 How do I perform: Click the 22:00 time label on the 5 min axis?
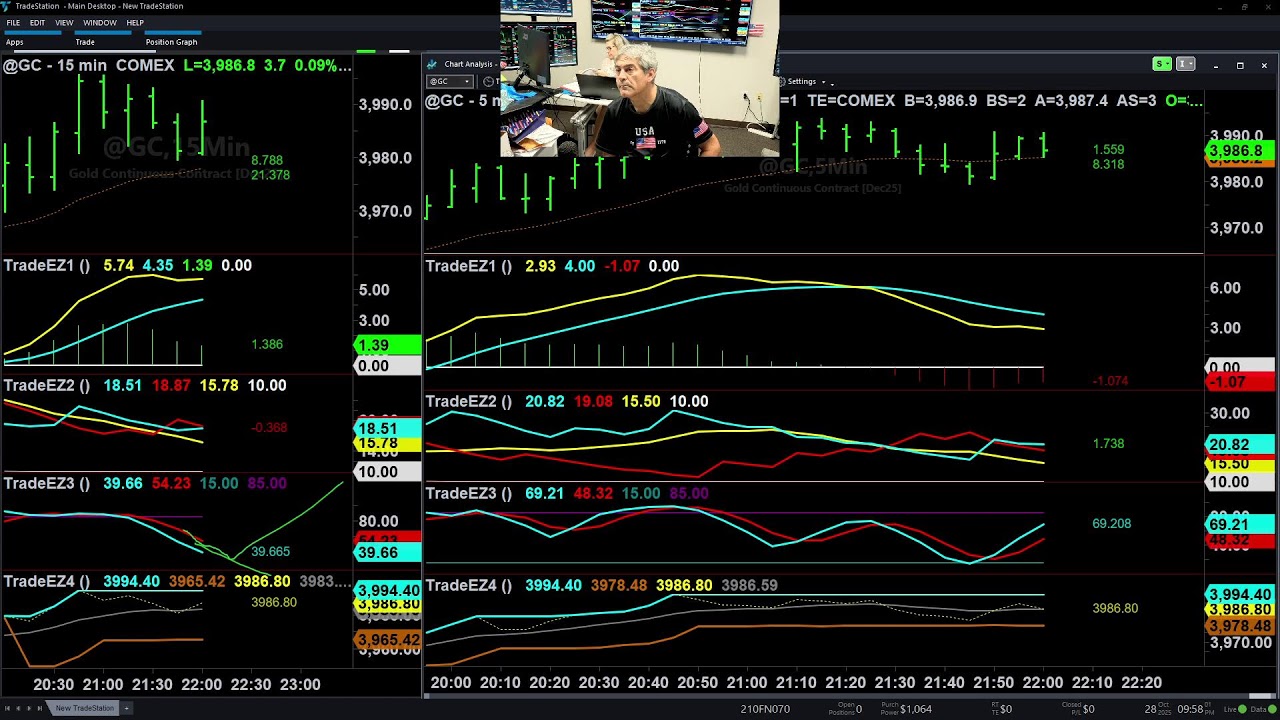(1042, 682)
